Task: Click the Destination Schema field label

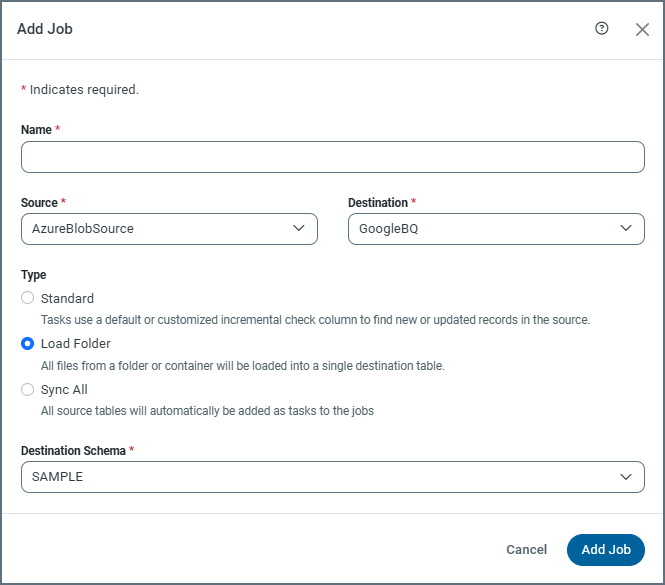Action: click(73, 451)
